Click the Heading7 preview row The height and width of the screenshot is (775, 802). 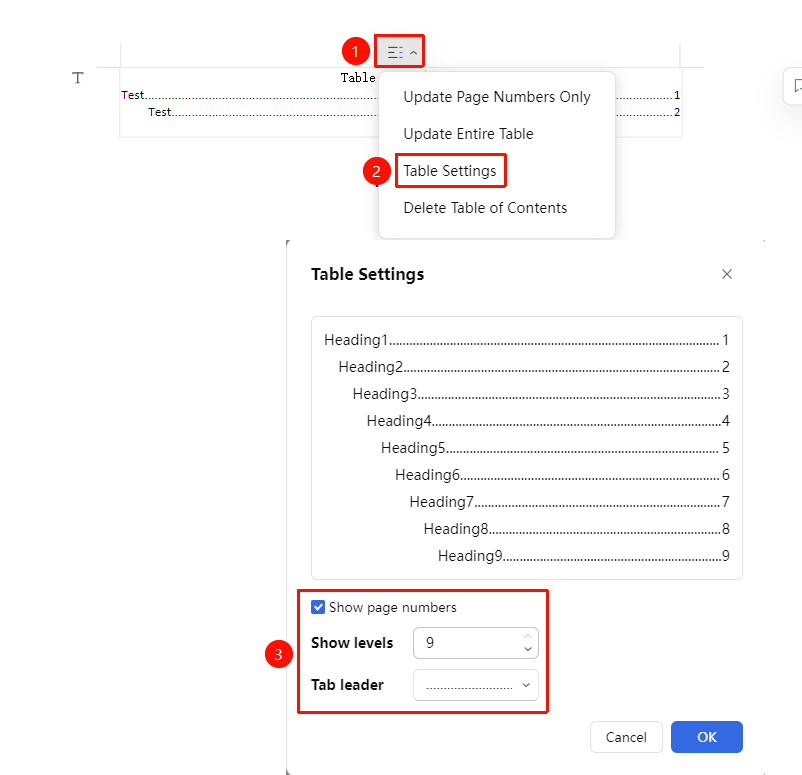(569, 502)
